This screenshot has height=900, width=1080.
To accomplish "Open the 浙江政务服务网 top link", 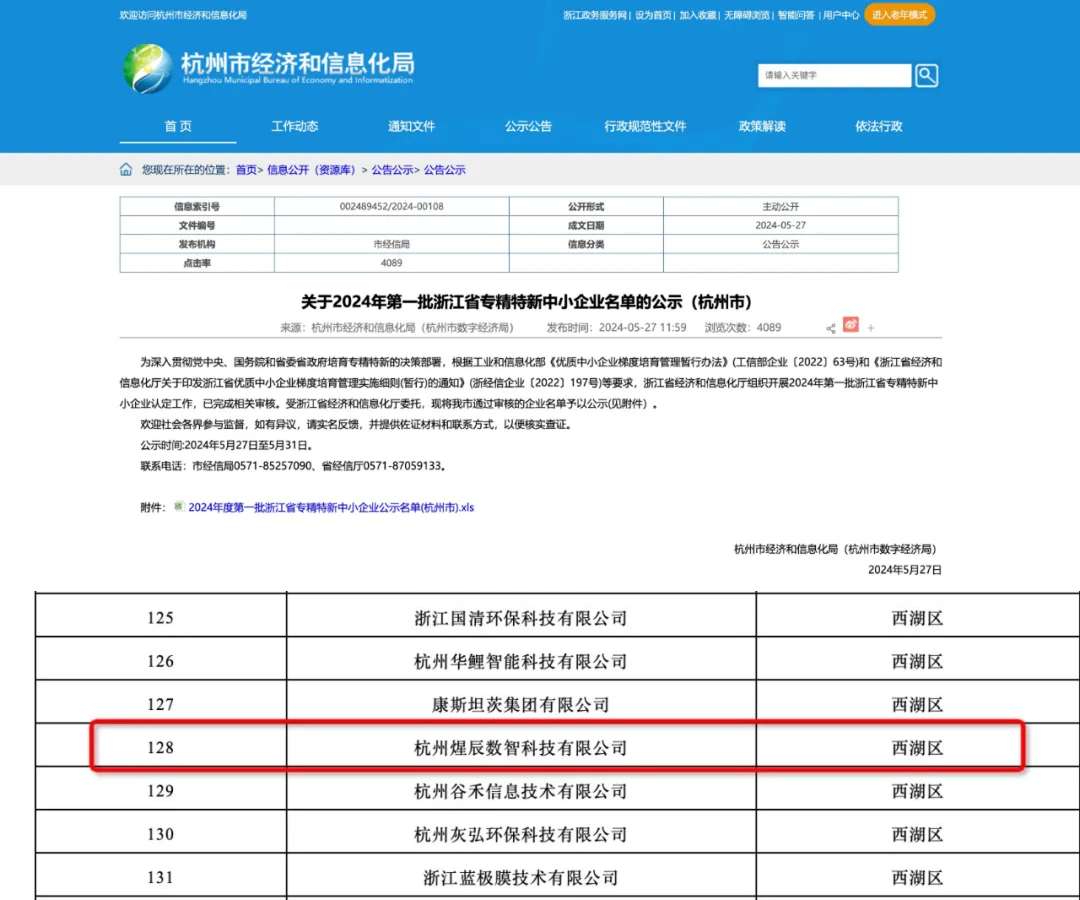I will point(595,16).
